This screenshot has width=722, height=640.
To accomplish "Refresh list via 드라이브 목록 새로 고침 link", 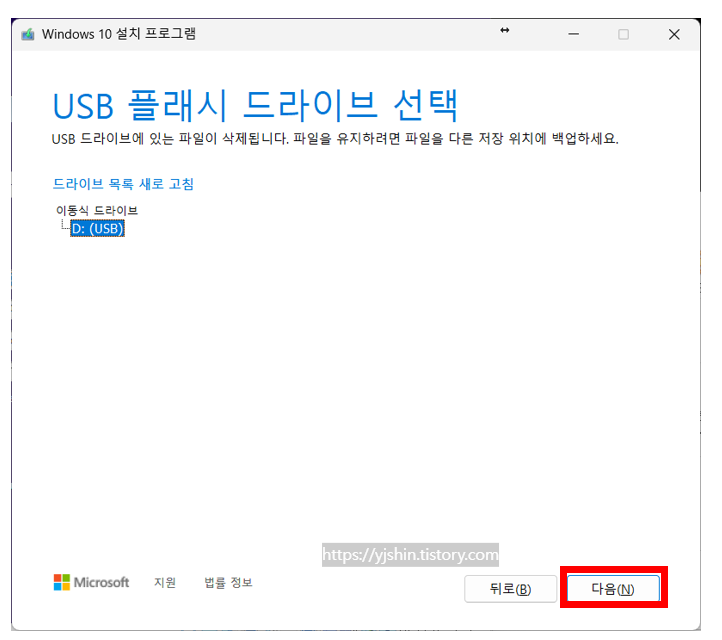I will click(x=123, y=184).
